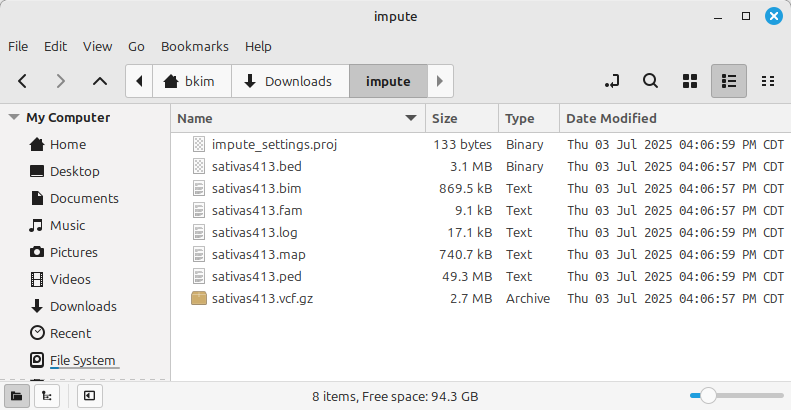Screen dimensions: 791x410
Task: Select the sativas413.vcf.gz archive file
Action: click(x=262, y=298)
